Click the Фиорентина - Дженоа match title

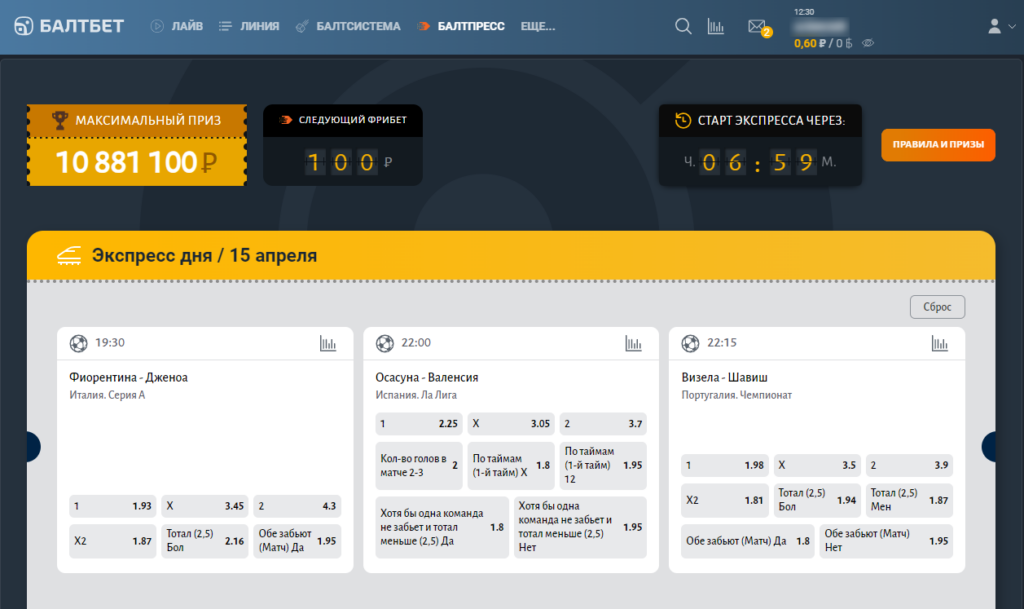point(129,377)
